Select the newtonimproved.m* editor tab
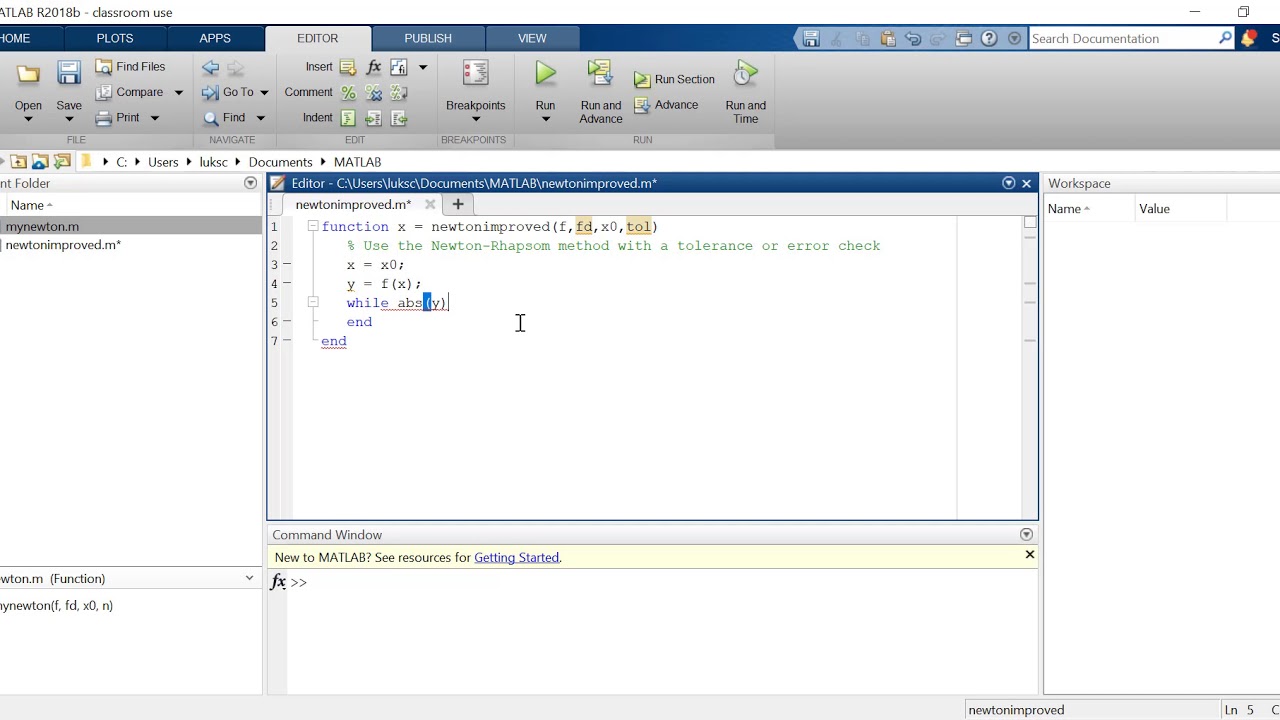 (x=353, y=204)
